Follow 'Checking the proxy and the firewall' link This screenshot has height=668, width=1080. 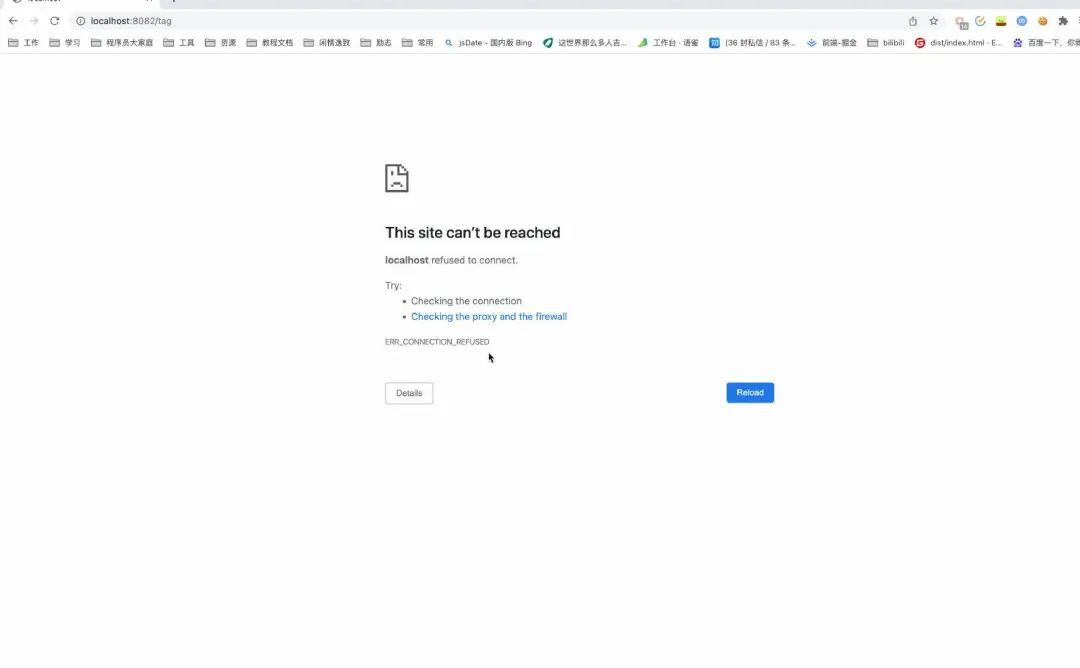pyautogui.click(x=489, y=317)
